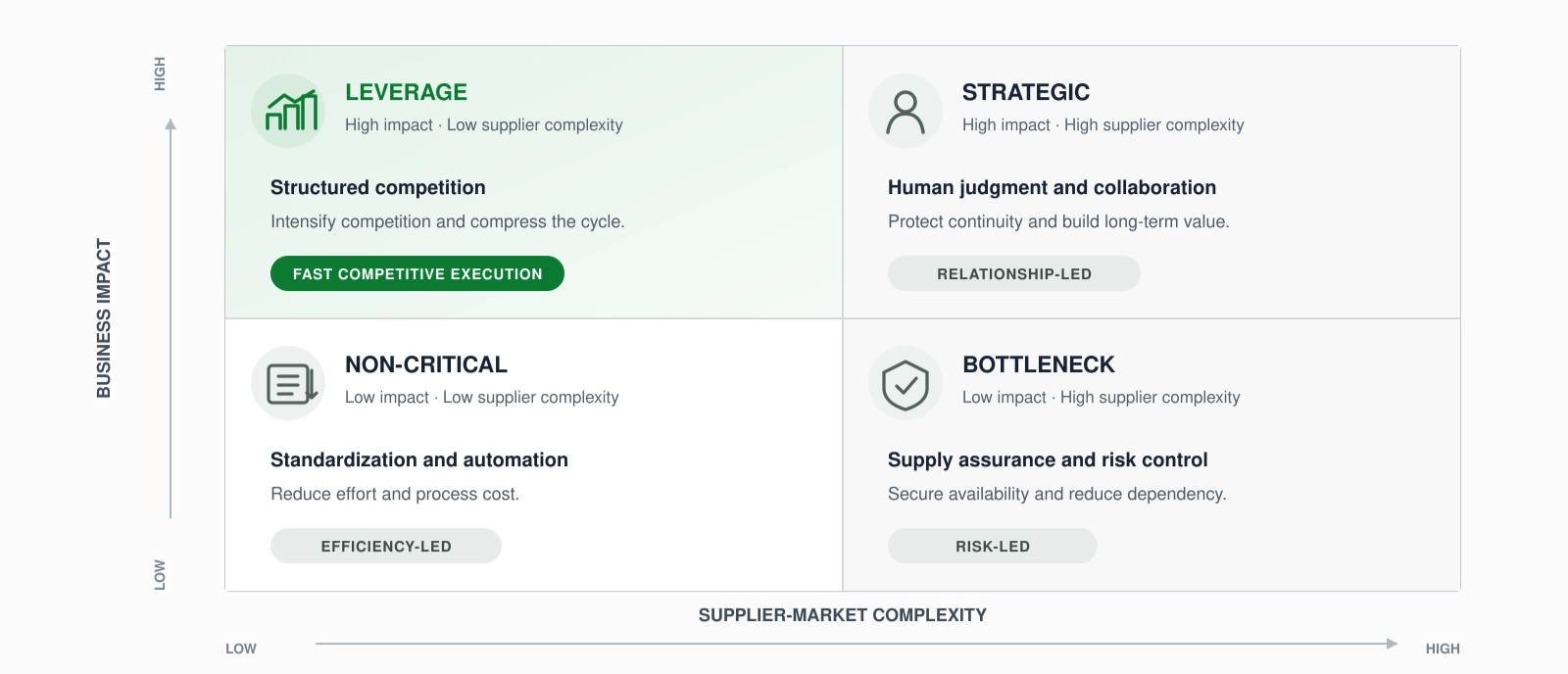Viewport: 1568px width, 674px height.
Task: Open the STRATEGIC quadrant heading
Action: pyautogui.click(x=1026, y=92)
